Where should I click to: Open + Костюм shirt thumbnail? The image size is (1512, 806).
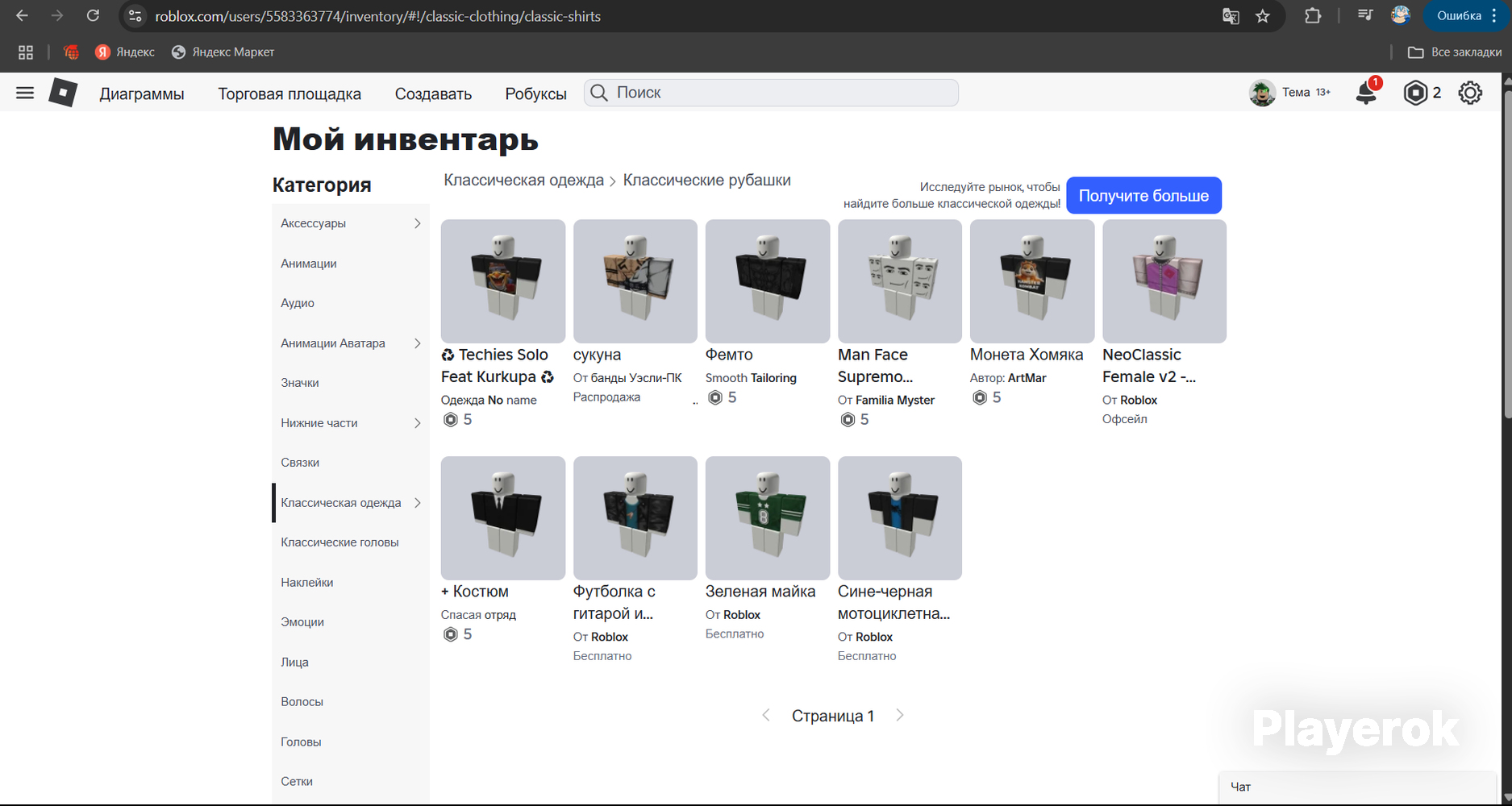(x=503, y=518)
